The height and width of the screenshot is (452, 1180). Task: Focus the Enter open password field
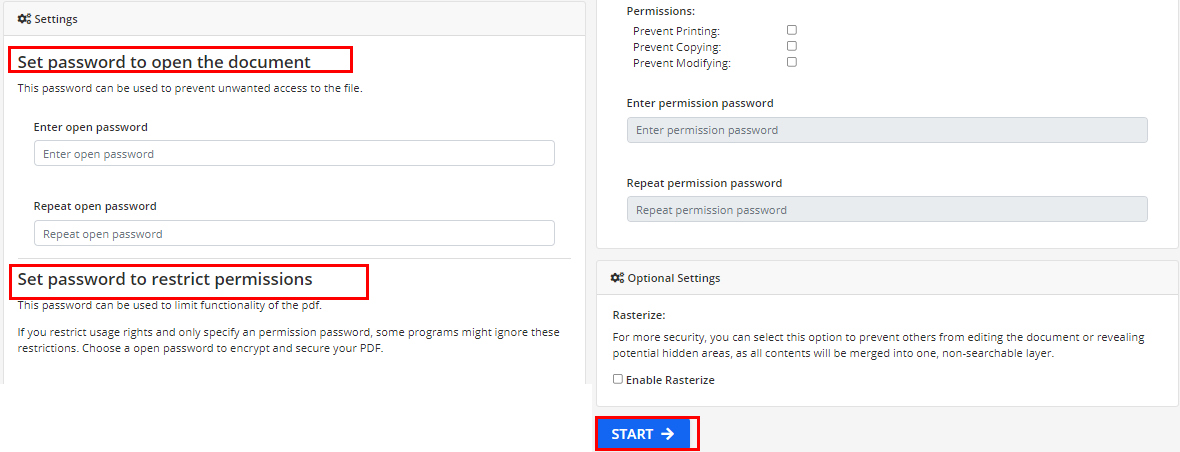click(x=294, y=154)
